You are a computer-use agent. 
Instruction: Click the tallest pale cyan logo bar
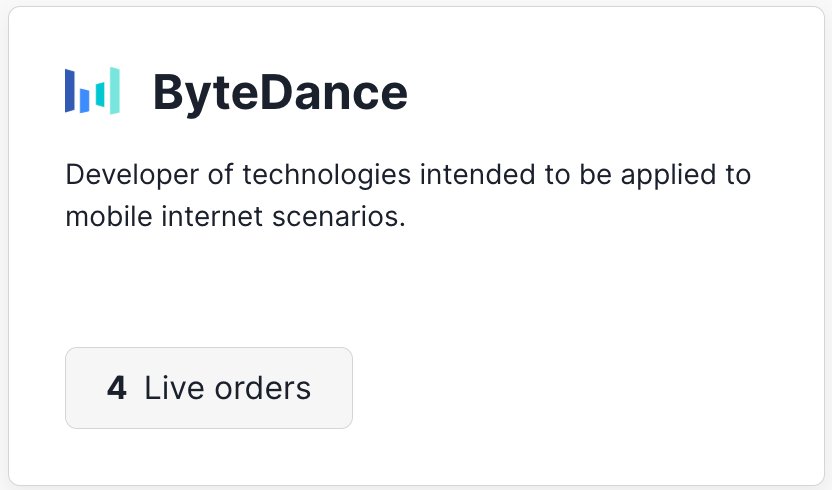point(114,90)
